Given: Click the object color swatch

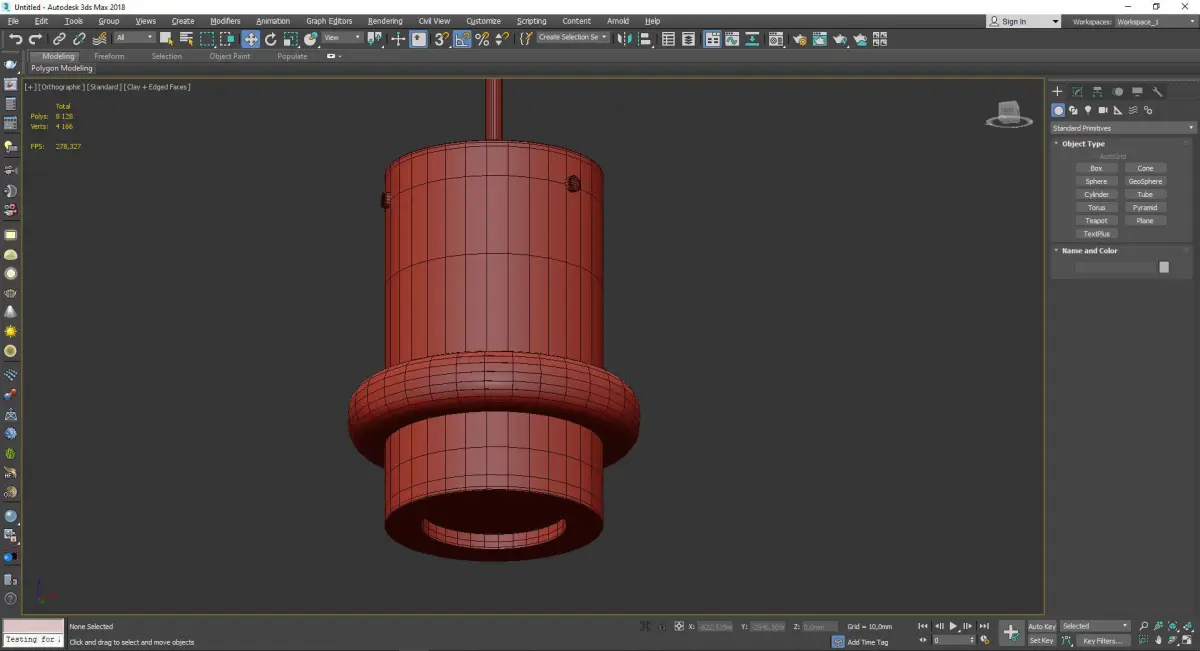Looking at the screenshot, I should click(1163, 267).
